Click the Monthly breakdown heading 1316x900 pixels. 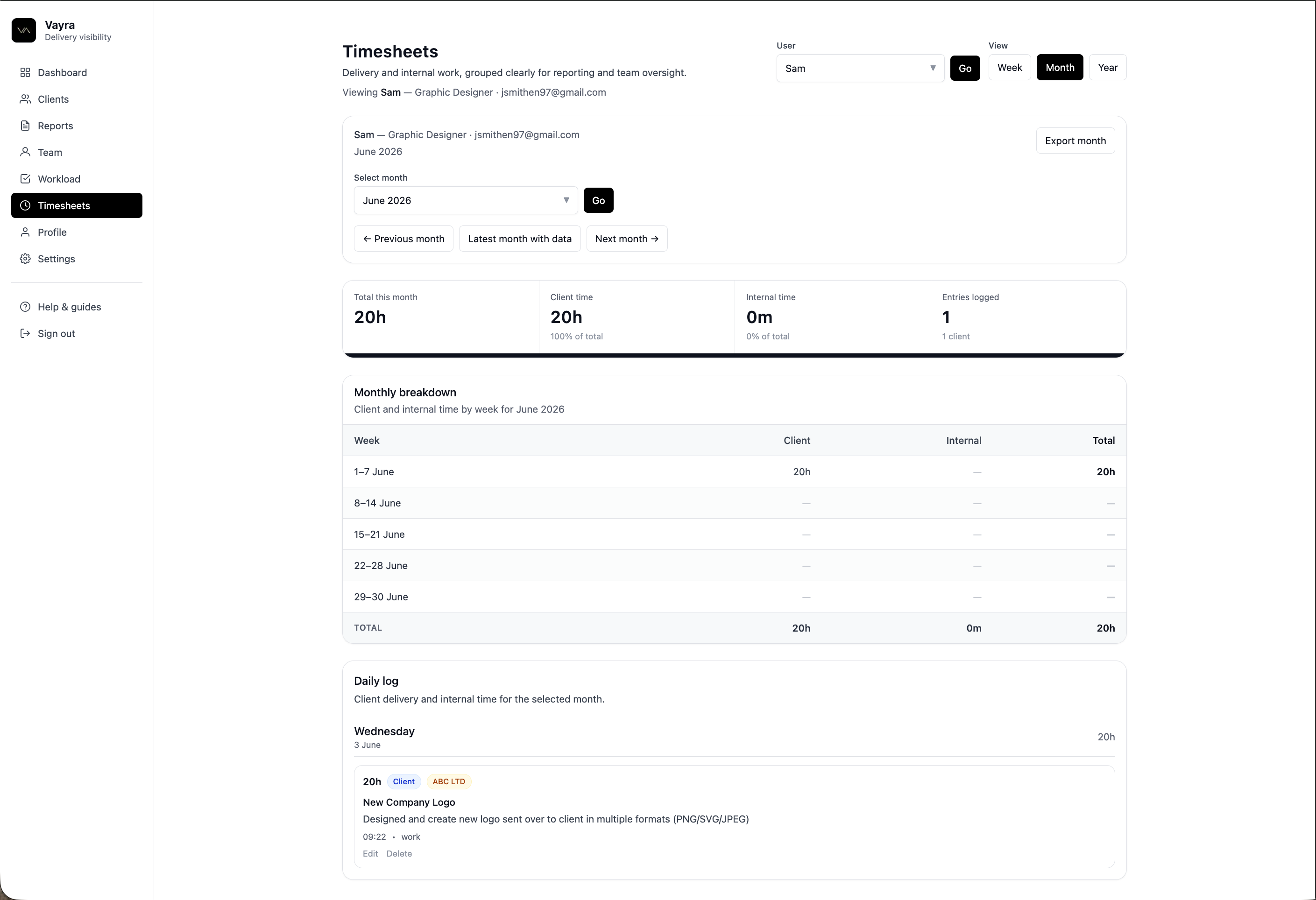(x=405, y=392)
